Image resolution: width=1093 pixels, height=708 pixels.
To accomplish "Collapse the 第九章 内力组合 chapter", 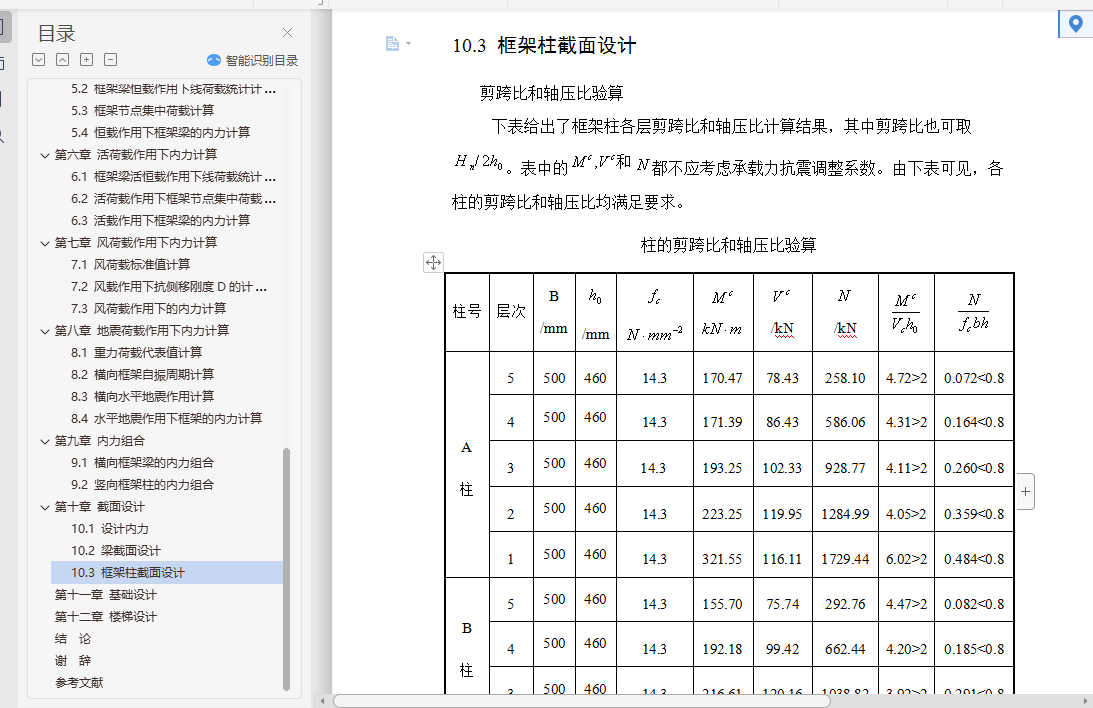I will [x=45, y=442].
